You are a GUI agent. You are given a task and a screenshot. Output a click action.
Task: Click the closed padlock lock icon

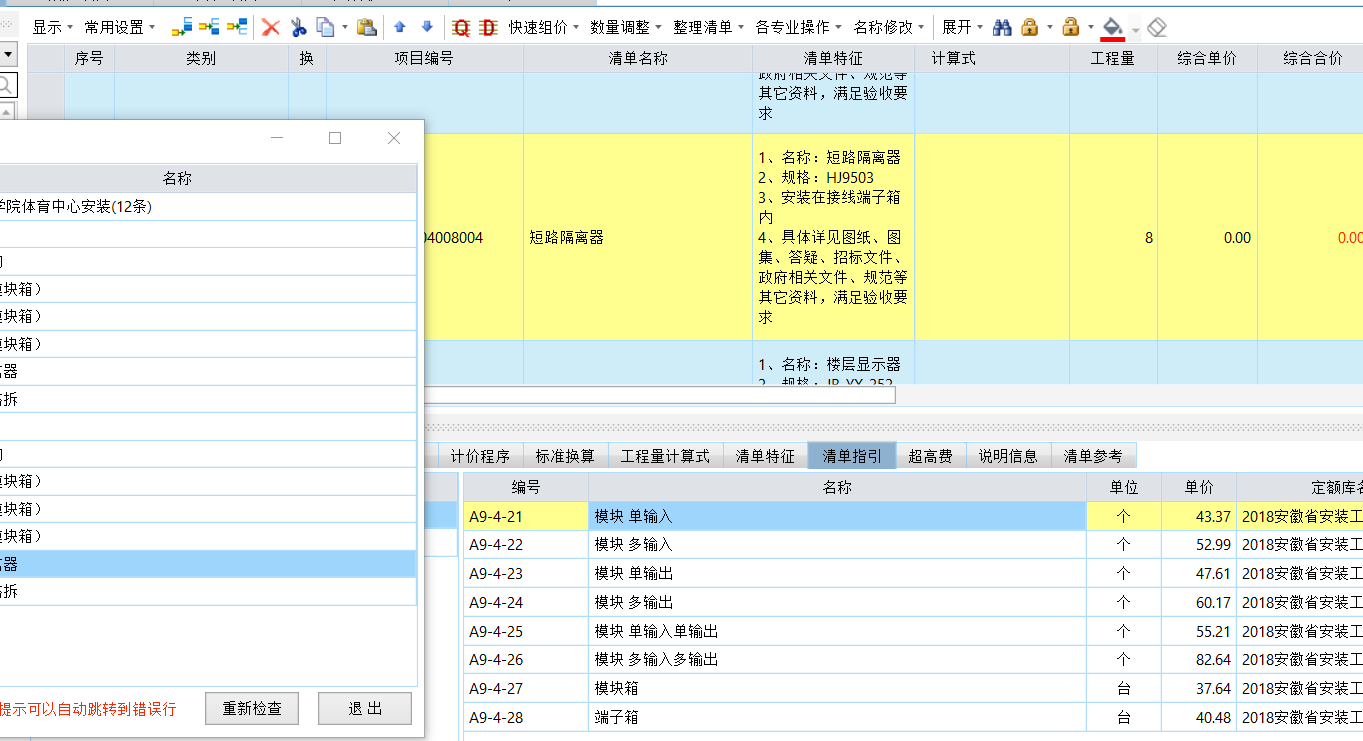click(1030, 27)
